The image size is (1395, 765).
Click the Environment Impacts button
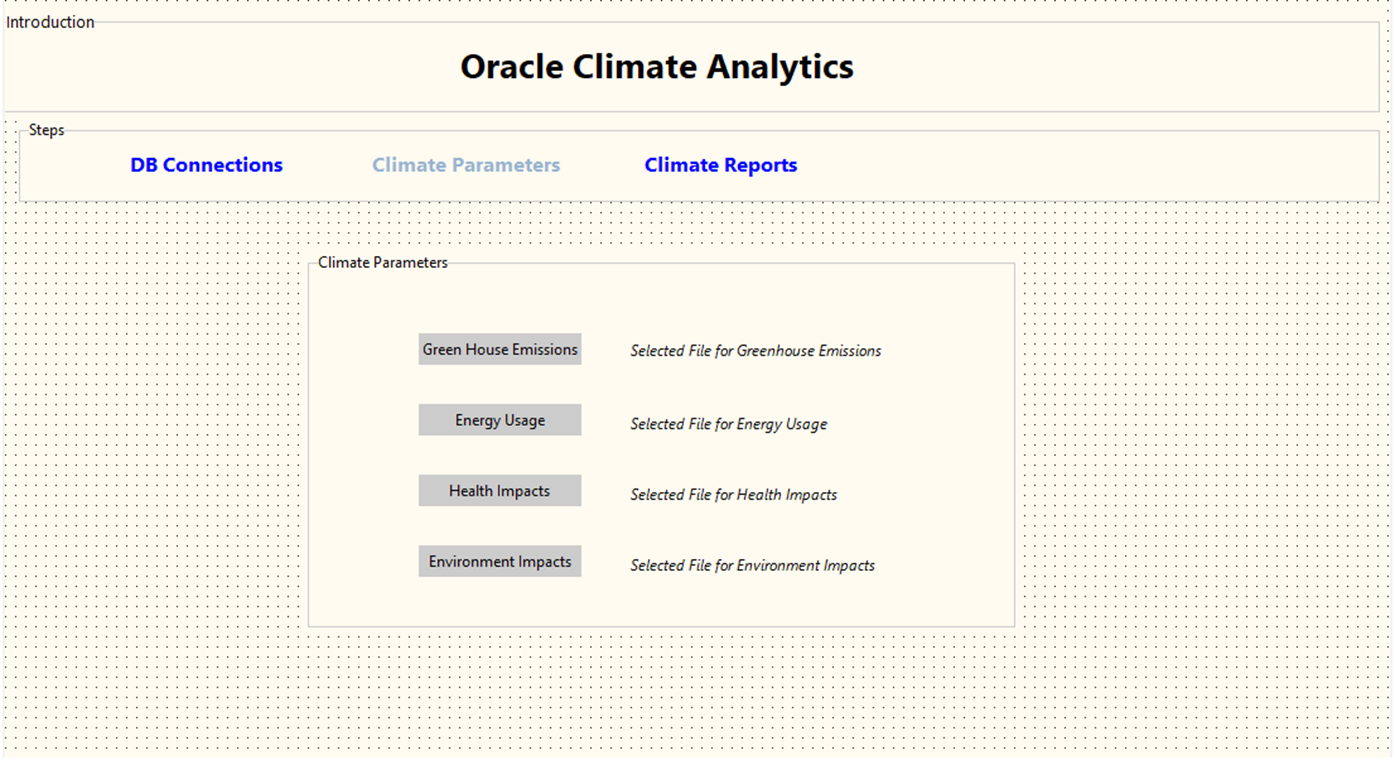click(x=499, y=561)
